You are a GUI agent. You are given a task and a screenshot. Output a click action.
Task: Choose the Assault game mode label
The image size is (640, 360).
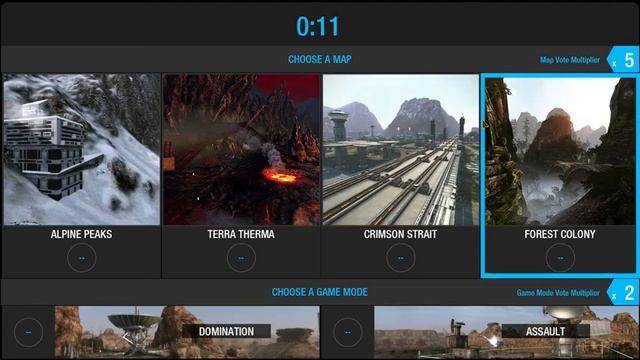pyautogui.click(x=546, y=331)
